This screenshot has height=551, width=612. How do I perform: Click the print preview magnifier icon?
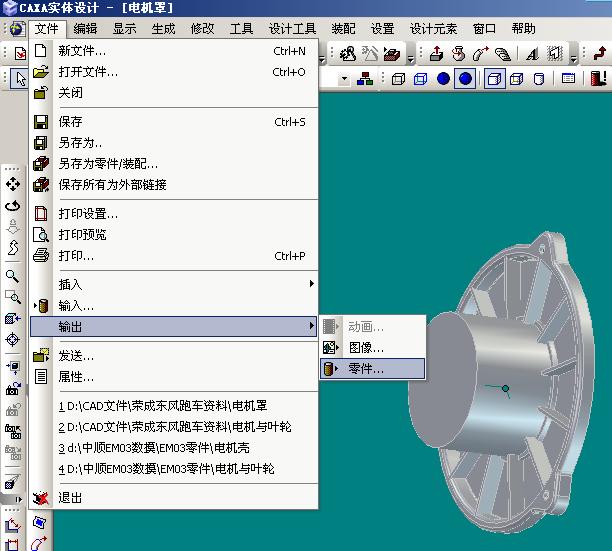tap(41, 235)
